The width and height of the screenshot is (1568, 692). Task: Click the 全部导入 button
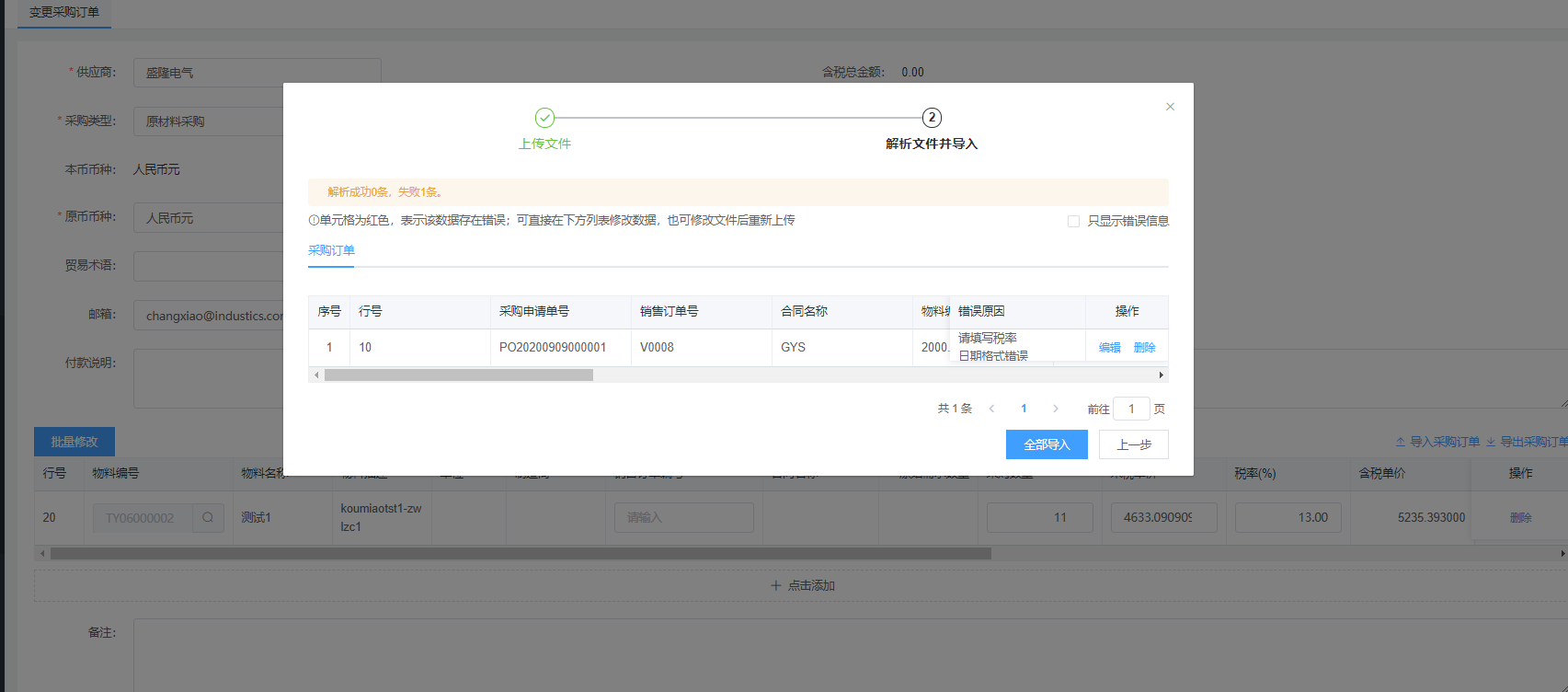[1047, 444]
